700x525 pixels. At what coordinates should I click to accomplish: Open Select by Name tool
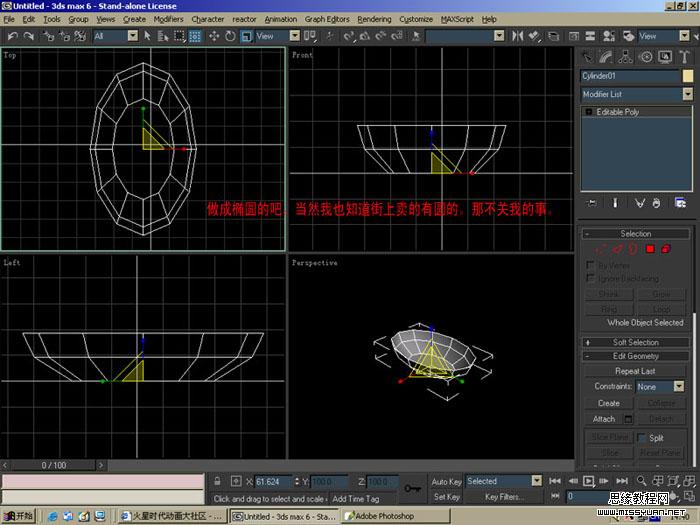pyautogui.click(x=163, y=36)
